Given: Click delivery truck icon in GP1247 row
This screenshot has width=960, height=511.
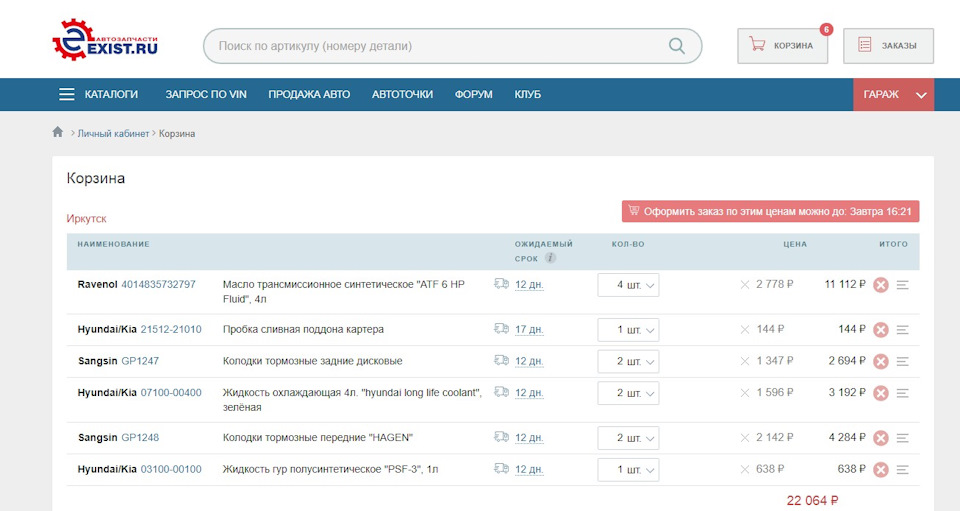Looking at the screenshot, I should click(x=501, y=360).
